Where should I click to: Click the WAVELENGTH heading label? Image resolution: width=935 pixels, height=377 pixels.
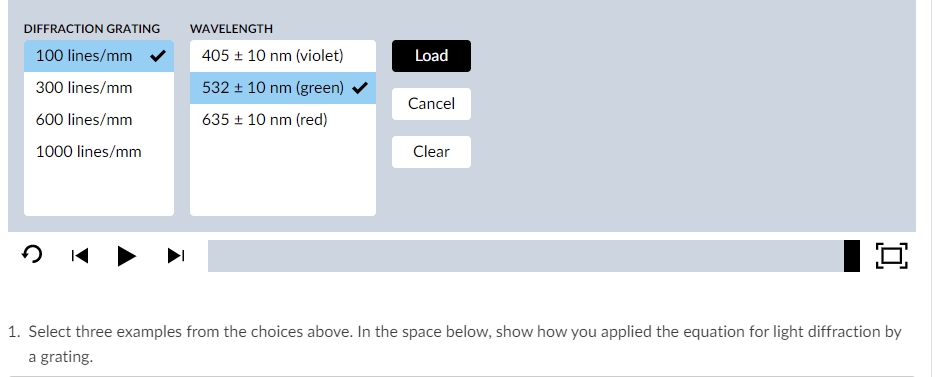(x=231, y=29)
